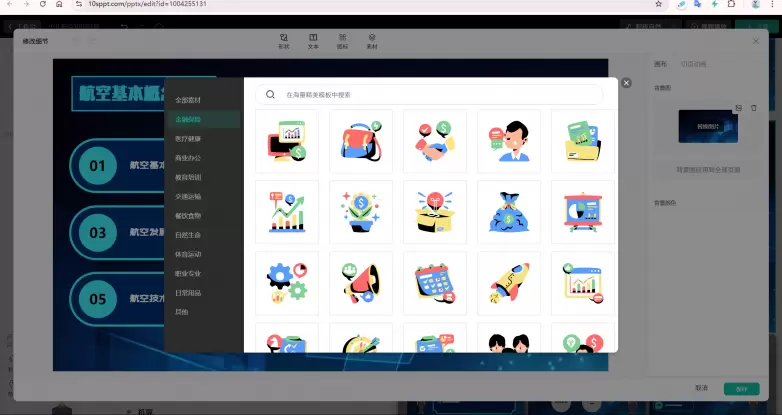
Task: Choose the customer service agent illustration
Action: (508, 142)
